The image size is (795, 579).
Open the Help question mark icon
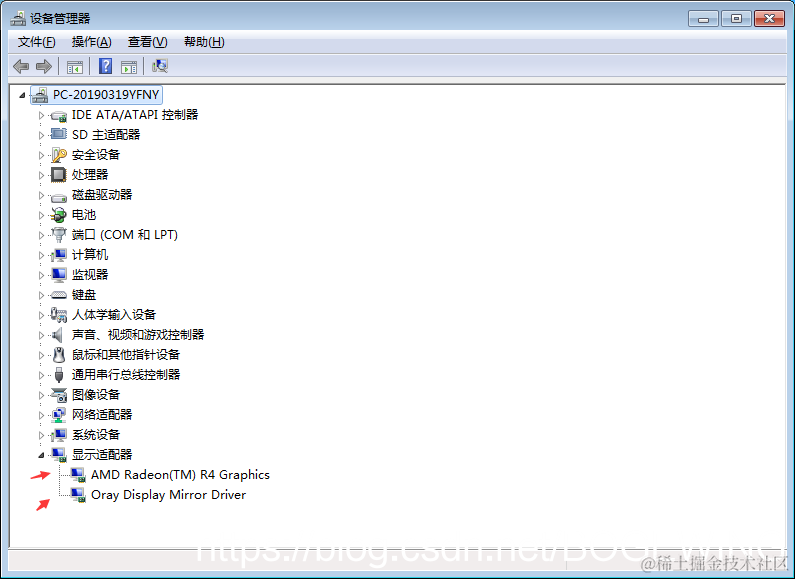(105, 66)
